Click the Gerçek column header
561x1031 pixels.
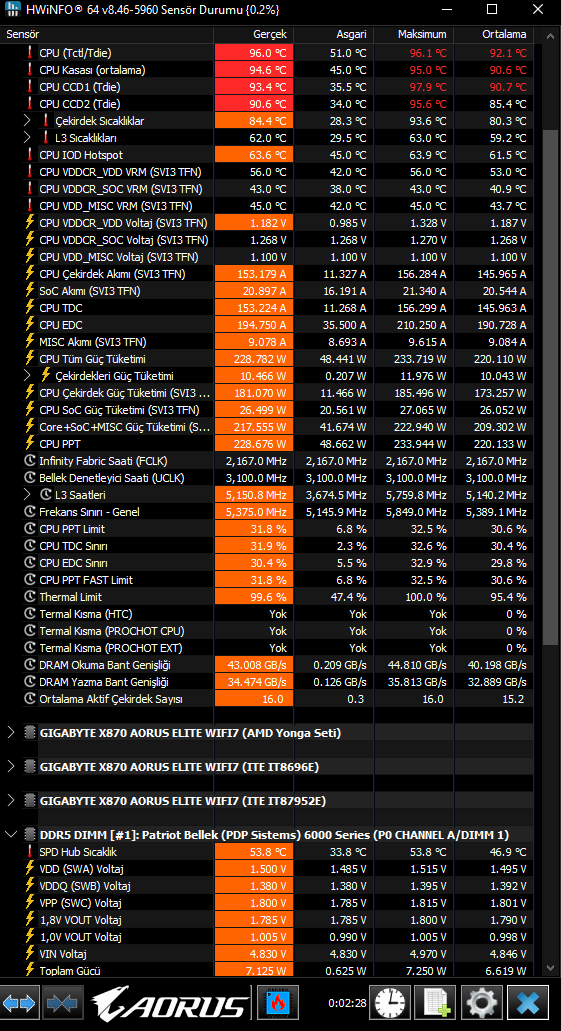(x=254, y=34)
